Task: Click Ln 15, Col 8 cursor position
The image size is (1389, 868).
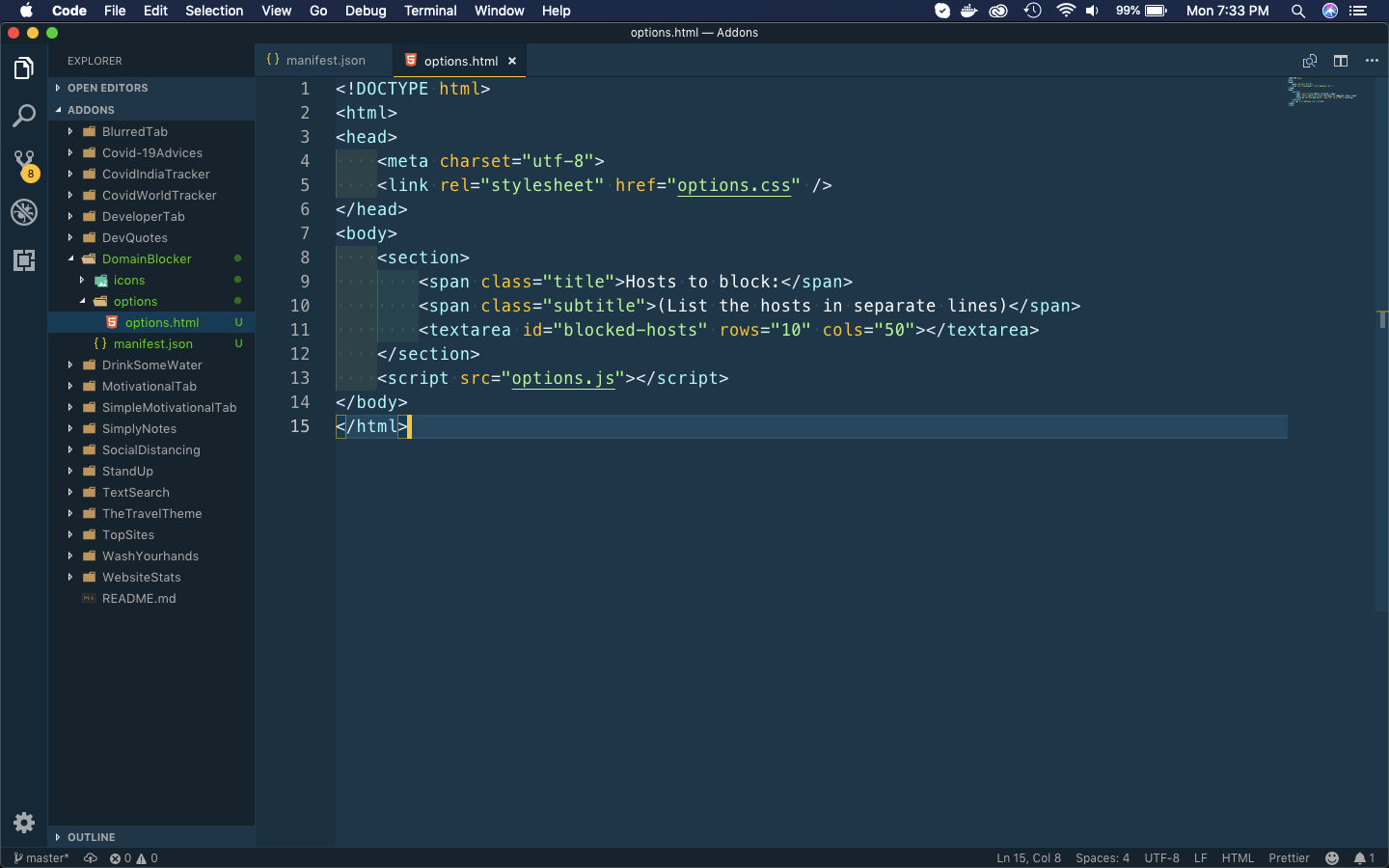Action: [x=1028, y=858]
